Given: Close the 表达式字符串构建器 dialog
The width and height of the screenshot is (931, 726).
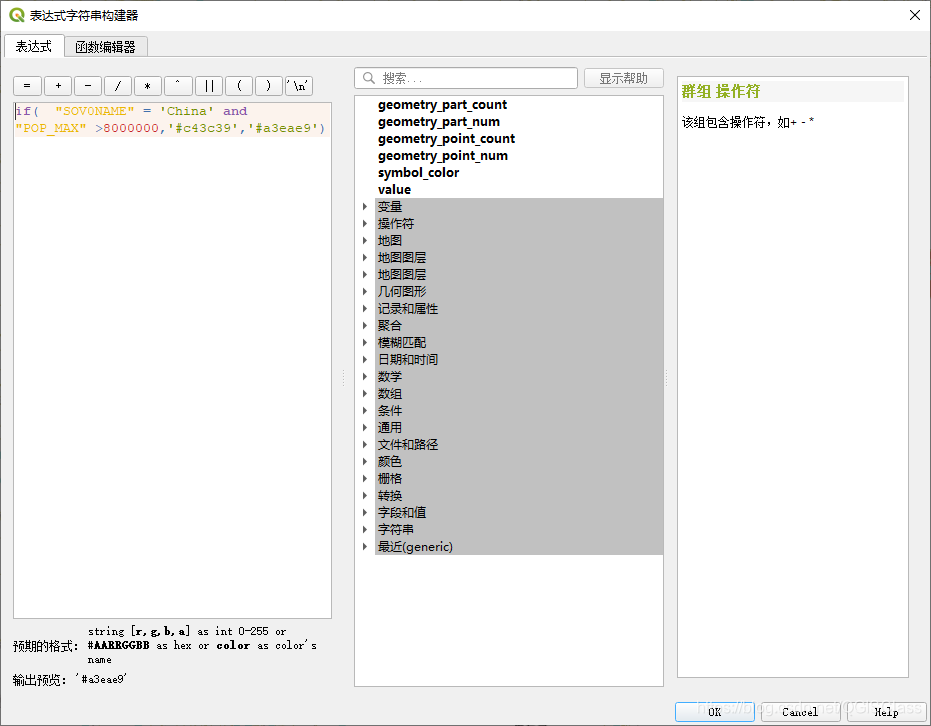Looking at the screenshot, I should pyautogui.click(x=915, y=15).
